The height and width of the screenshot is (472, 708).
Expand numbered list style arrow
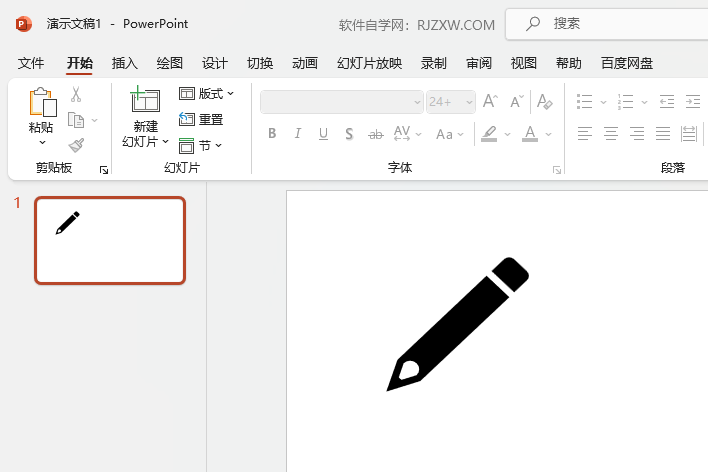click(644, 102)
